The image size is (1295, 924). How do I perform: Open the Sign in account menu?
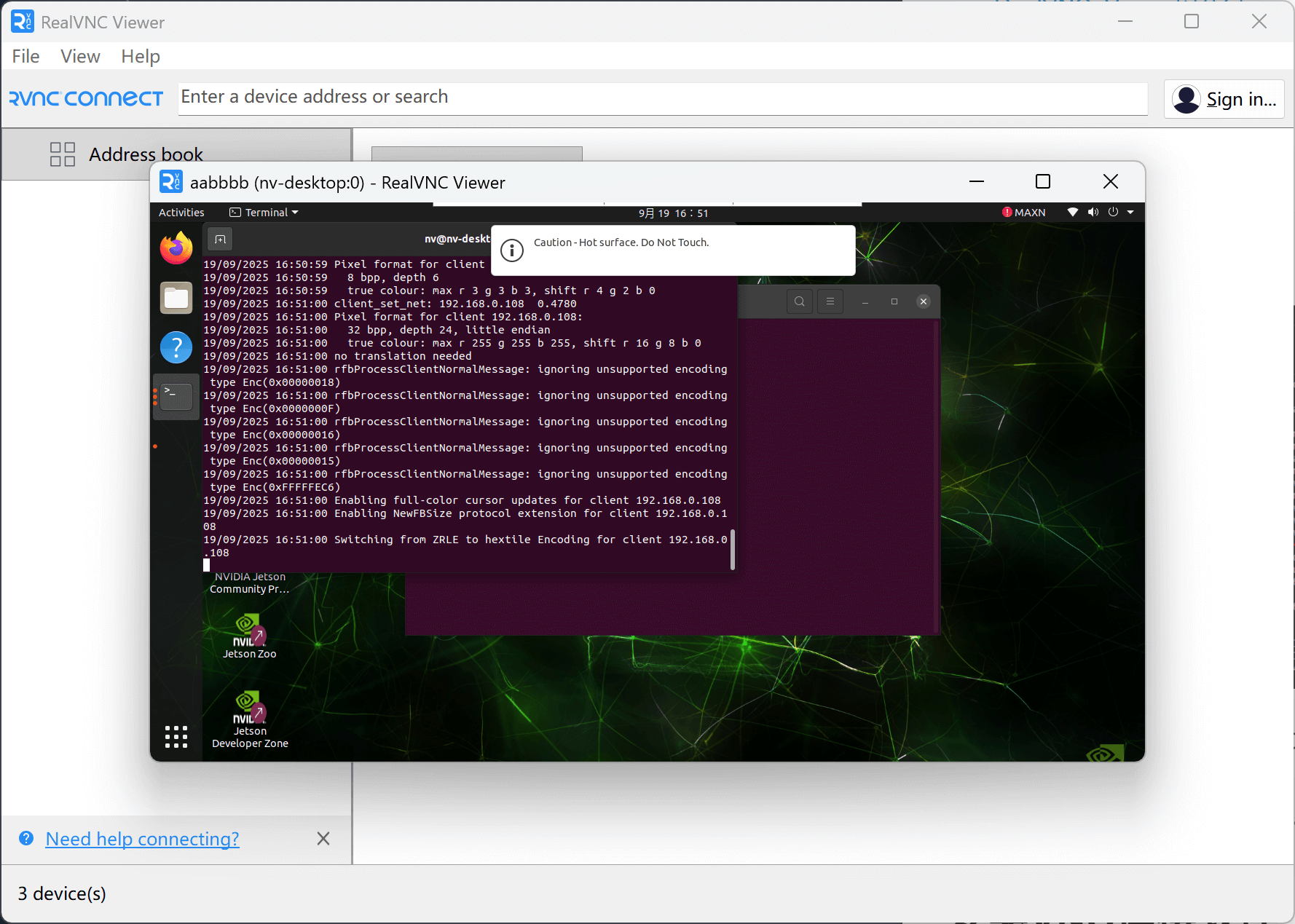(x=1224, y=99)
